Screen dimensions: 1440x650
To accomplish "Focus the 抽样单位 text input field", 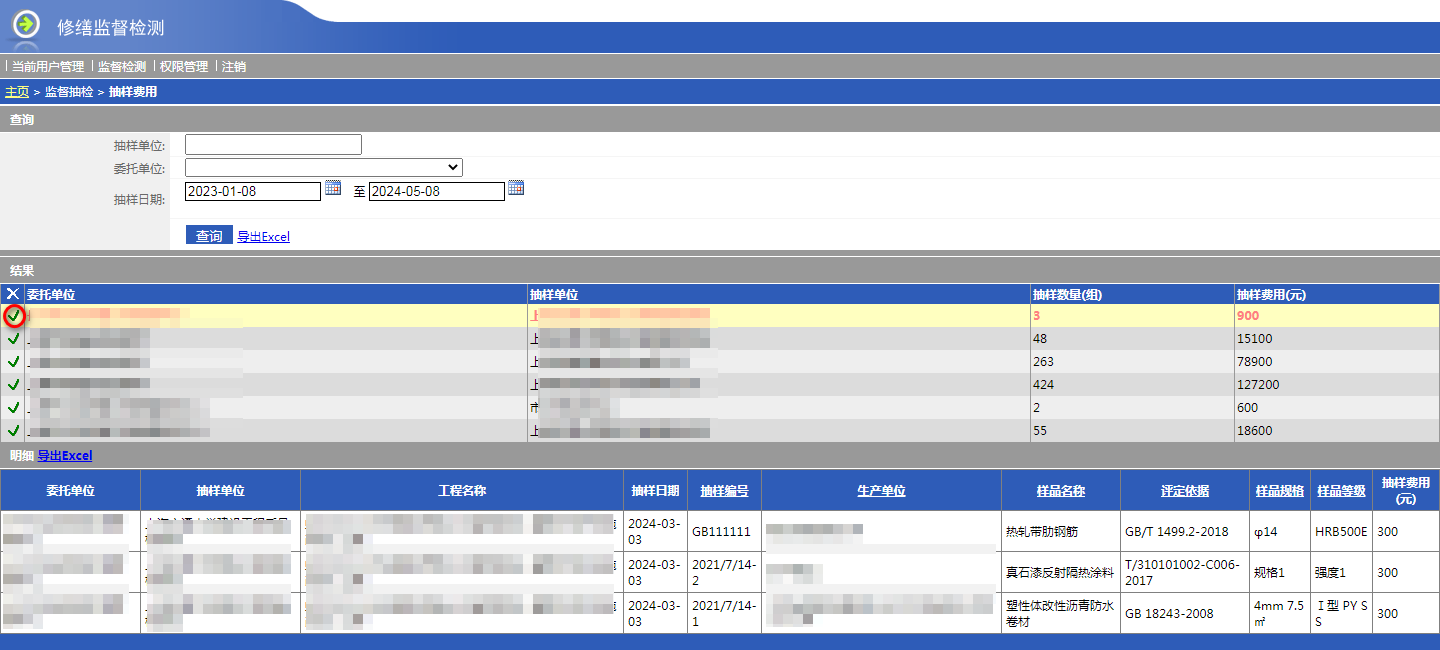I will point(273,145).
